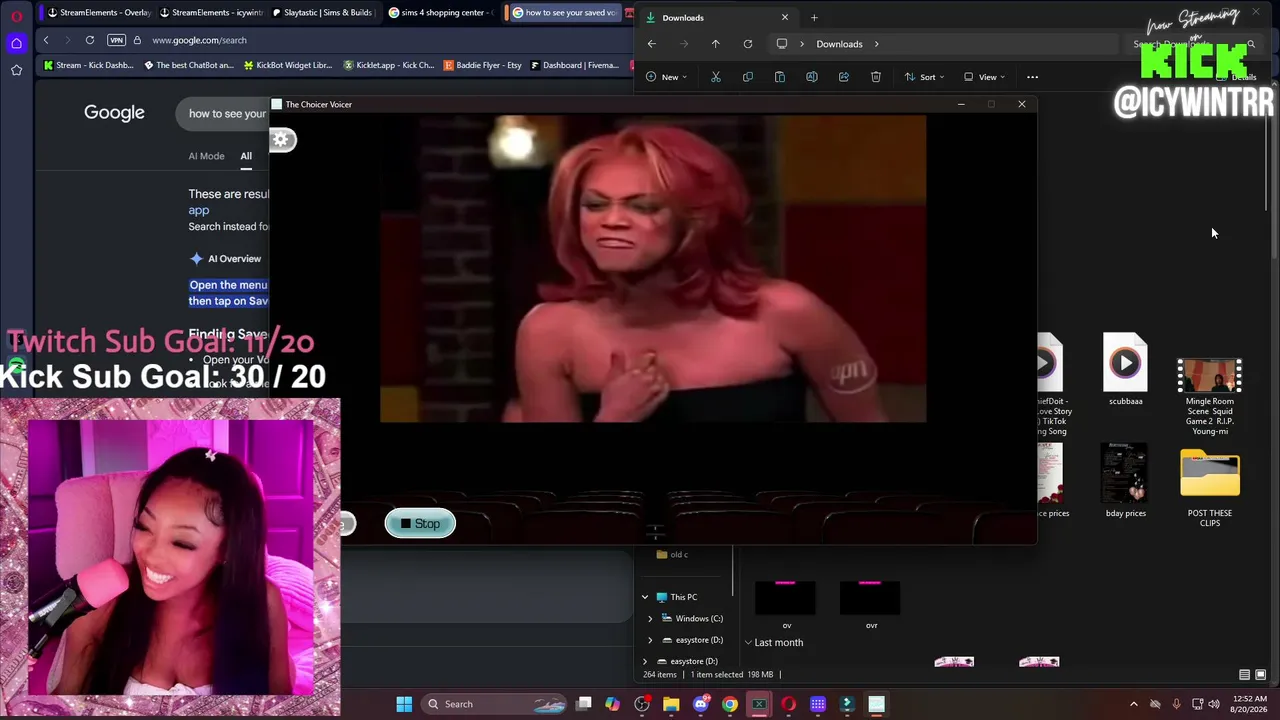
Task: Open Kicklet.app bookmark
Action: (388, 65)
